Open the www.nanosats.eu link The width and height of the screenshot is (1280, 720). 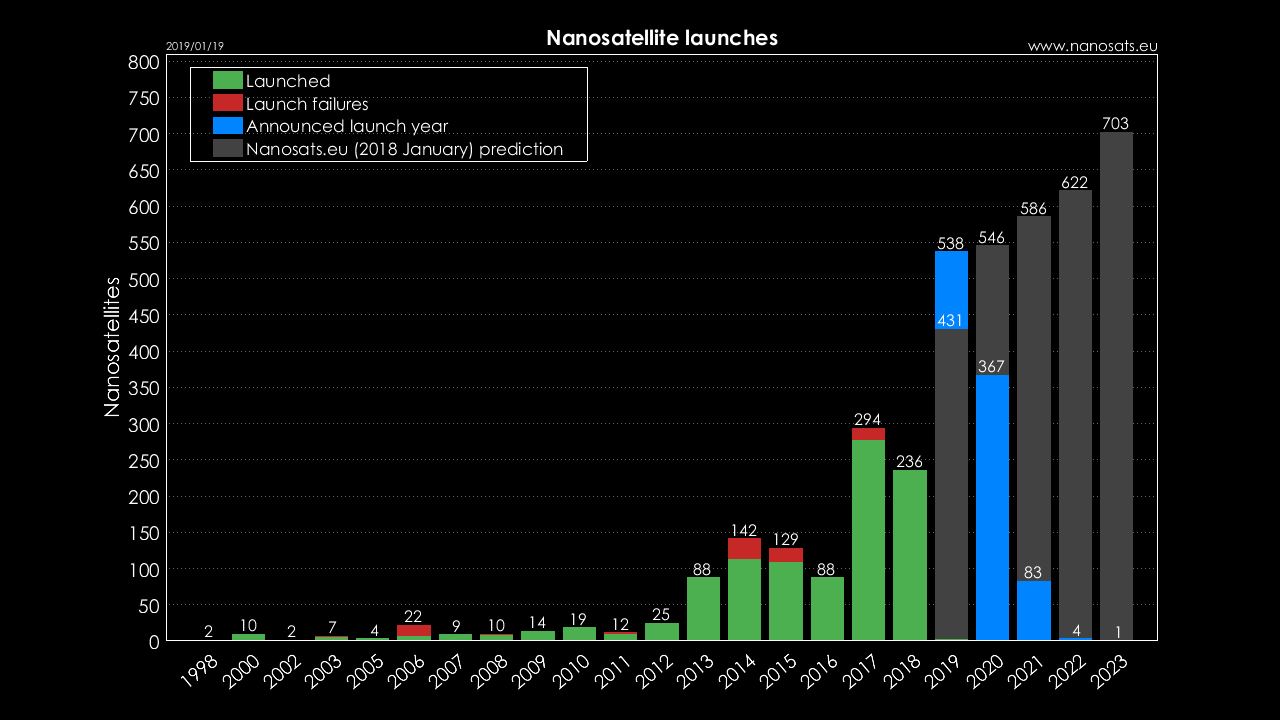coord(1092,46)
